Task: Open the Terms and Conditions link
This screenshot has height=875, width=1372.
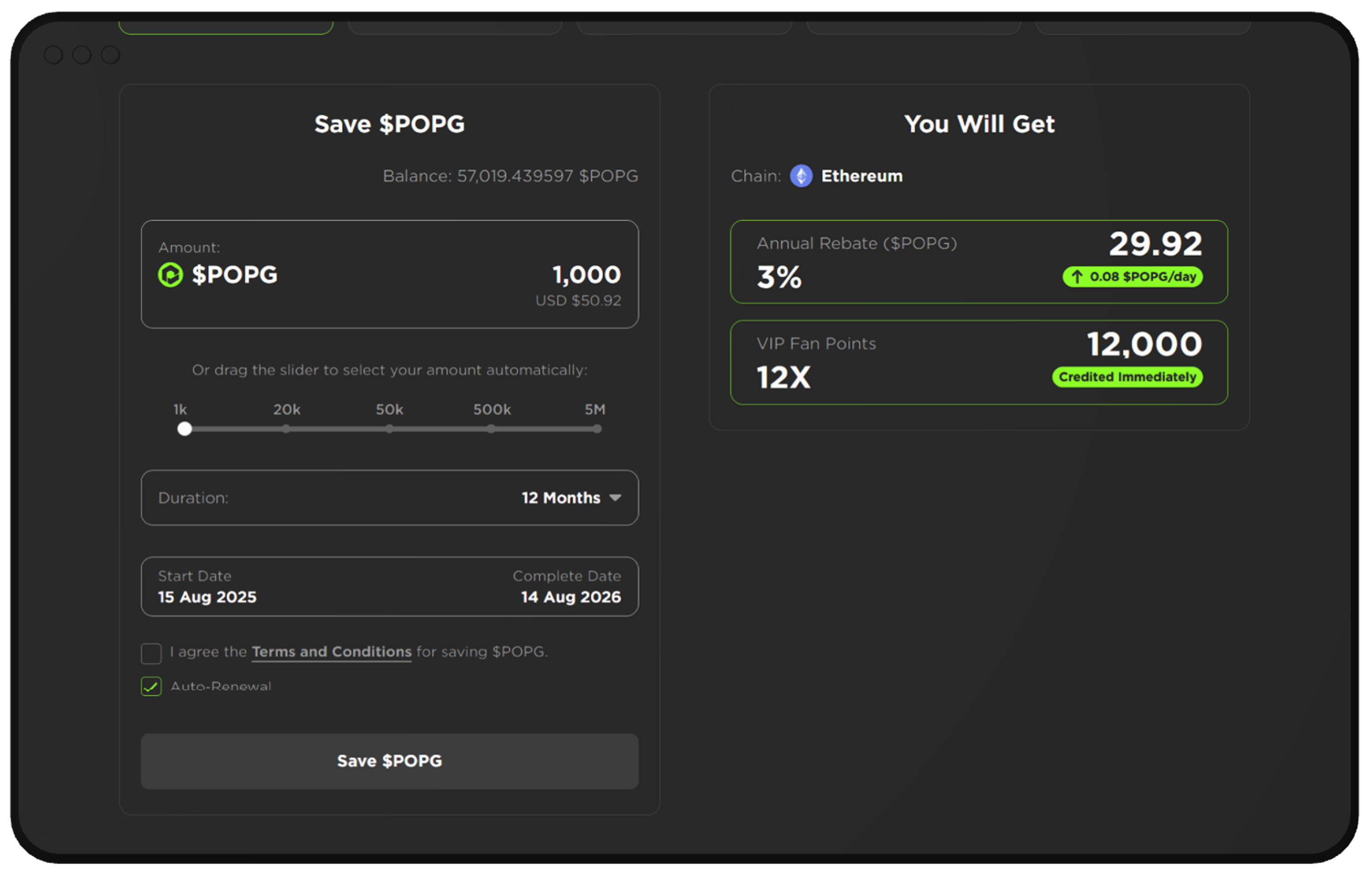Action: (331, 652)
